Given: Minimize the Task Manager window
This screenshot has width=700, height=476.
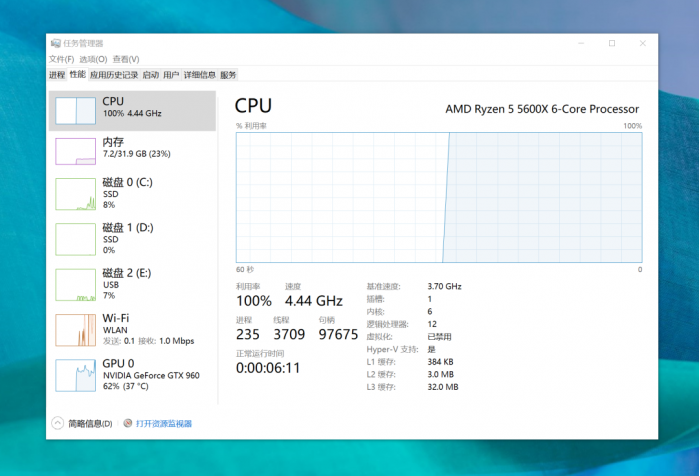Looking at the screenshot, I should click(581, 43).
